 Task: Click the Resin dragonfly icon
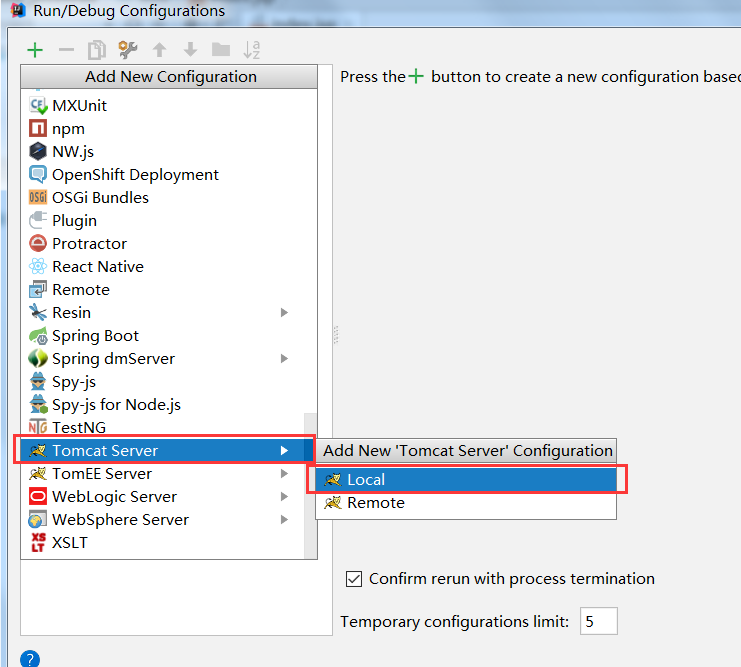[38, 312]
